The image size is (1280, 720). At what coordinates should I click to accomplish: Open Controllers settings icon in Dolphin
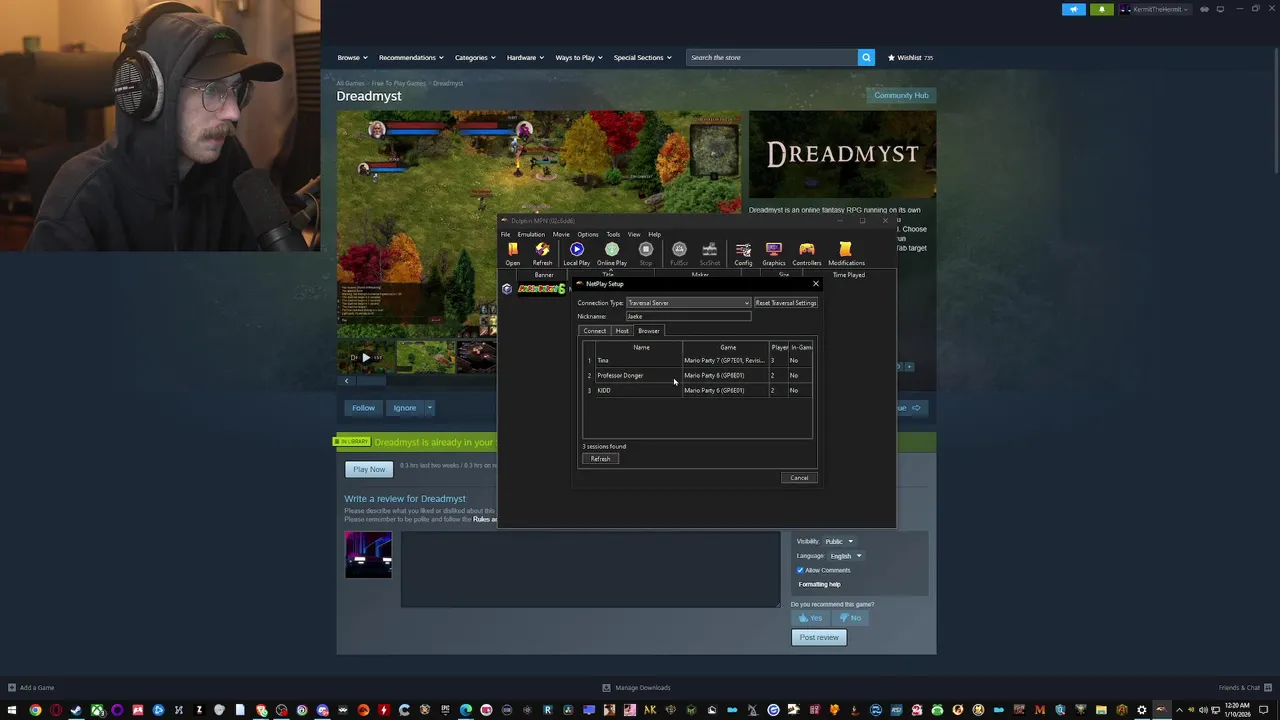807,253
